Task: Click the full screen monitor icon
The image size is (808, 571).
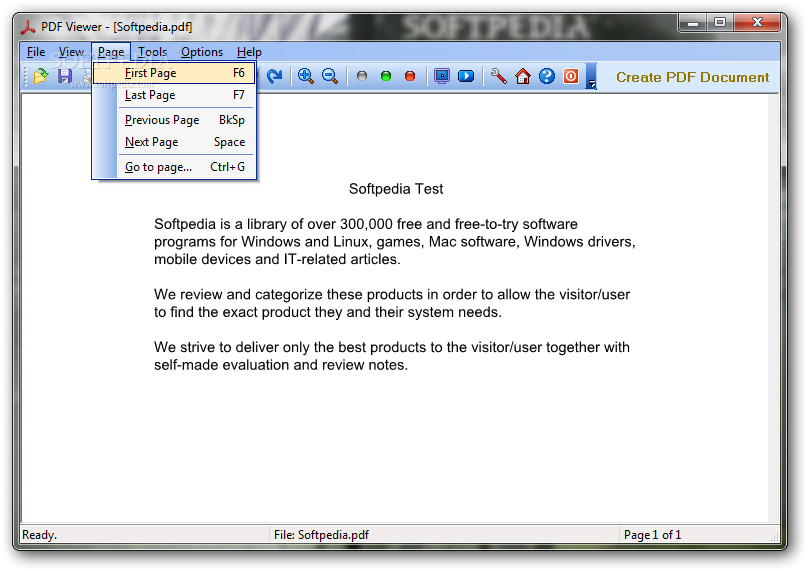Action: pos(442,76)
